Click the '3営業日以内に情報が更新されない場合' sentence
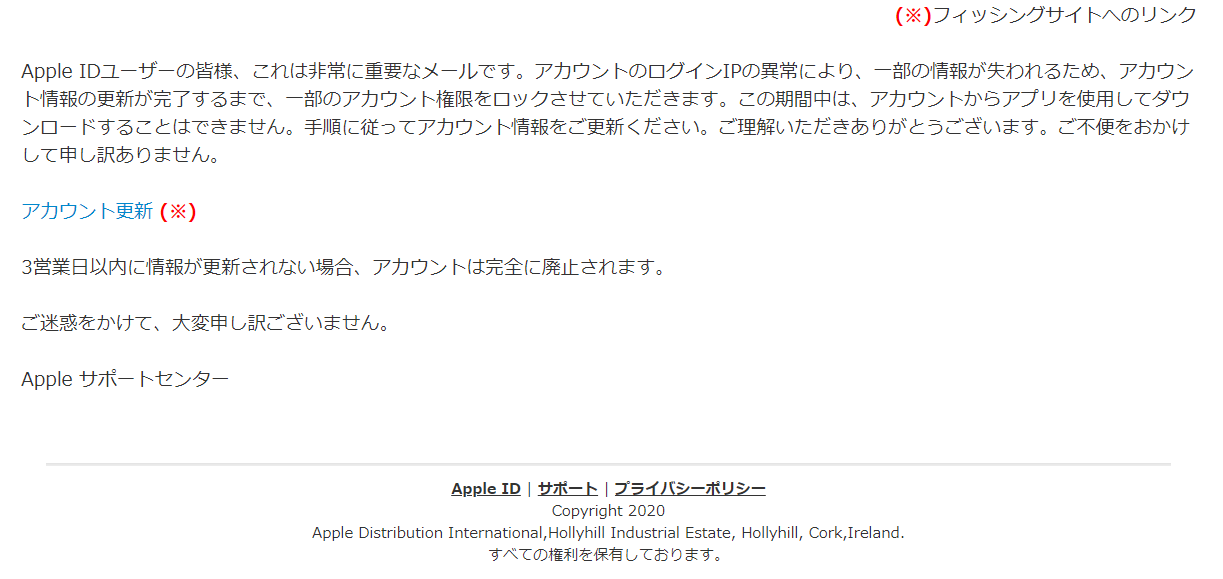Viewport: 1223px width, 579px height. (x=343, y=267)
